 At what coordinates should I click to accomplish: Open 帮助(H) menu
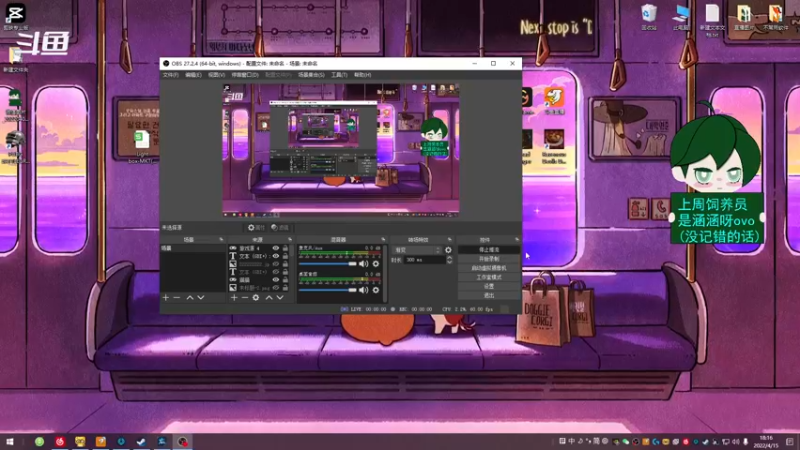click(x=362, y=75)
